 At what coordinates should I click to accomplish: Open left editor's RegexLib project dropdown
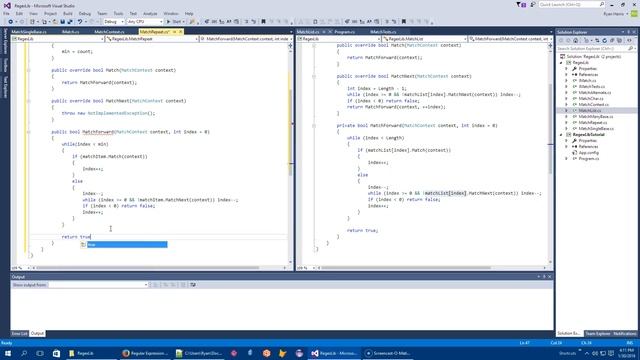click(58, 39)
